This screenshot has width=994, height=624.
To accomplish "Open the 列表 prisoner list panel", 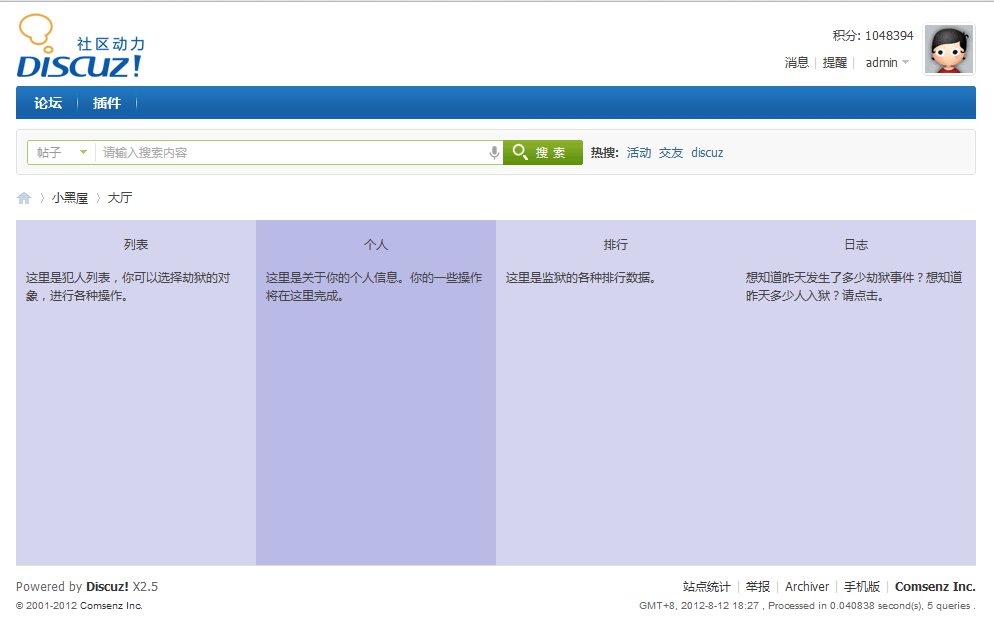I will [136, 393].
